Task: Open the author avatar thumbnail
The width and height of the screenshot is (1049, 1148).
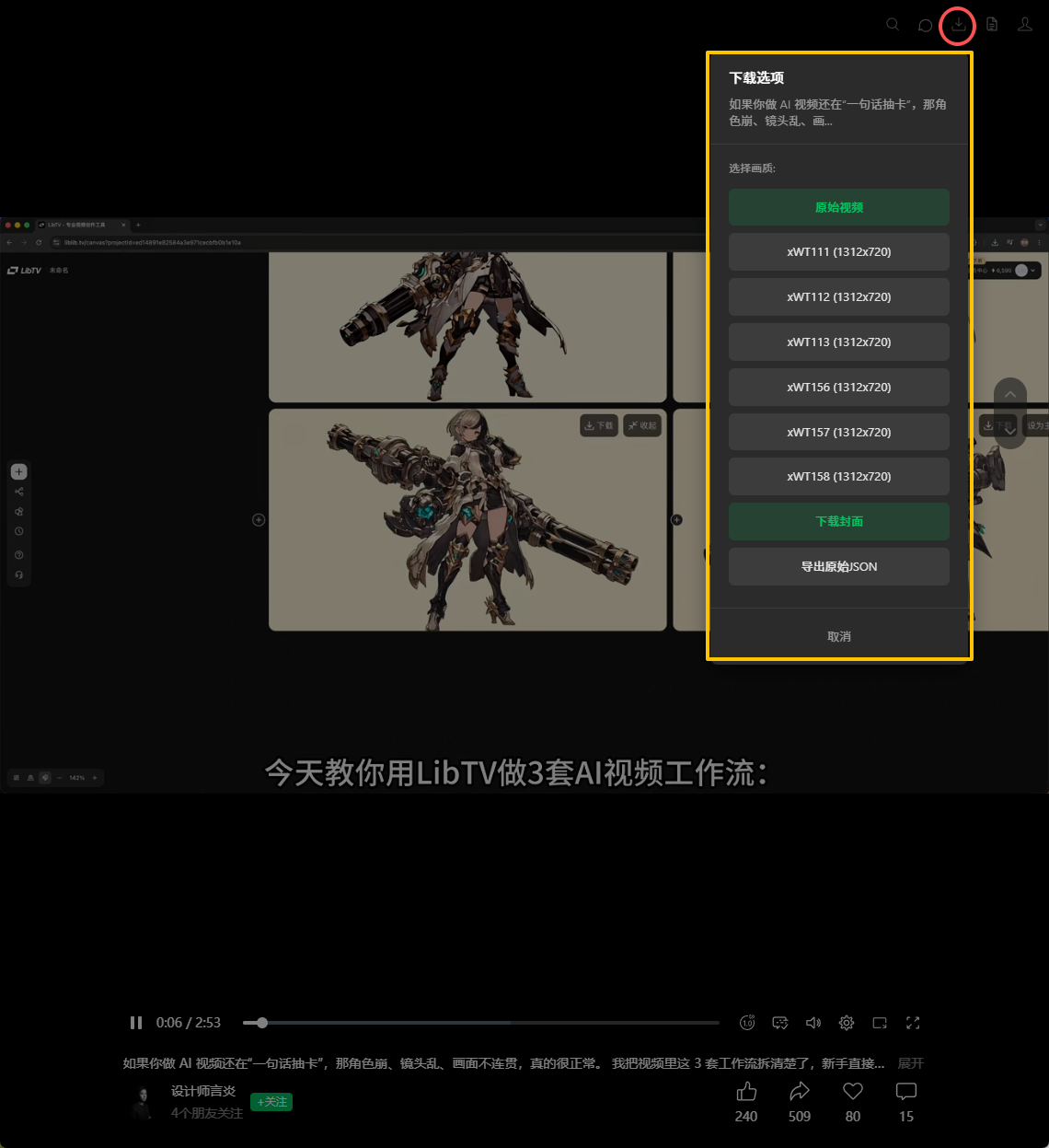Action: (142, 1102)
